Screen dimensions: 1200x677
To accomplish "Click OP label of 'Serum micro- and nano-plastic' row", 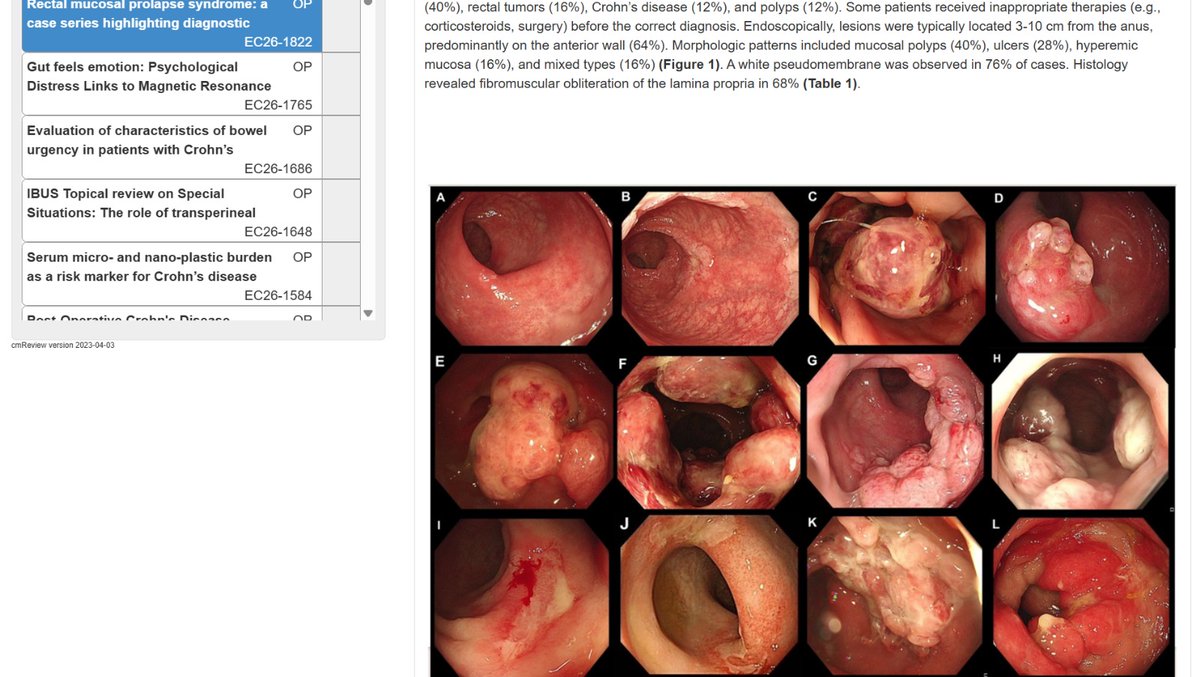I will (302, 257).
